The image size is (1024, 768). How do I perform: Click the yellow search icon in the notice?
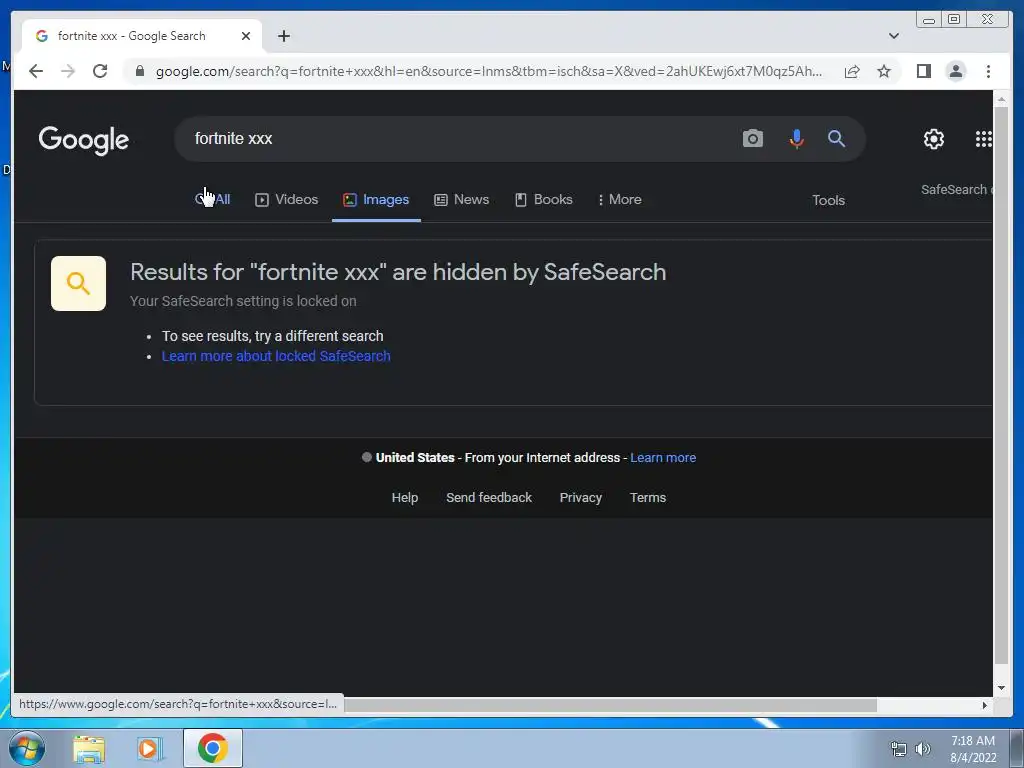click(x=78, y=283)
